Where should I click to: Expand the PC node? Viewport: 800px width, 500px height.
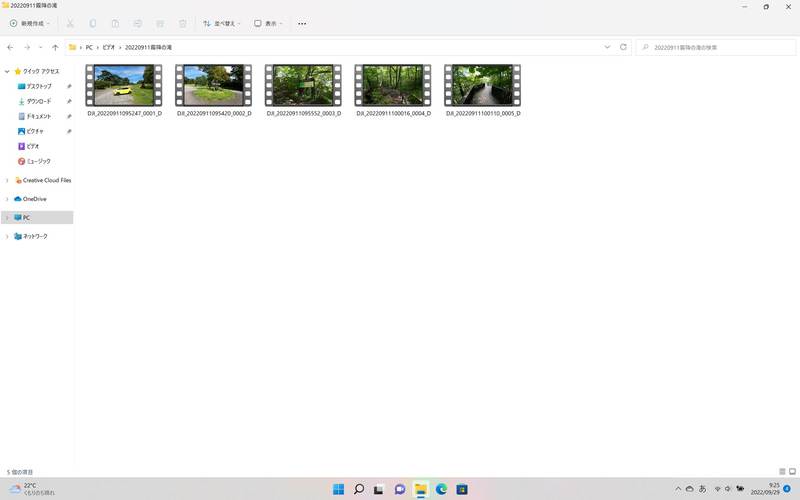click(7, 218)
